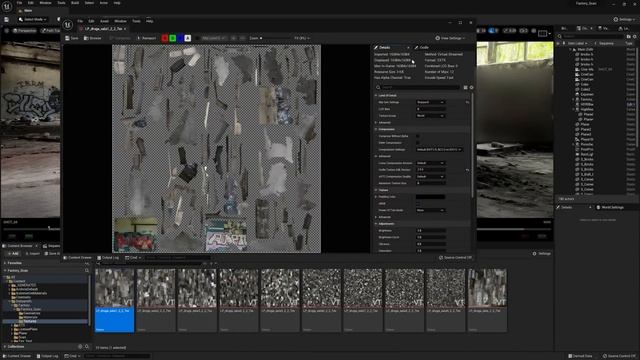Click the Reimport button in the texture editor
The height and width of the screenshot is (360, 640).
click(146, 38)
